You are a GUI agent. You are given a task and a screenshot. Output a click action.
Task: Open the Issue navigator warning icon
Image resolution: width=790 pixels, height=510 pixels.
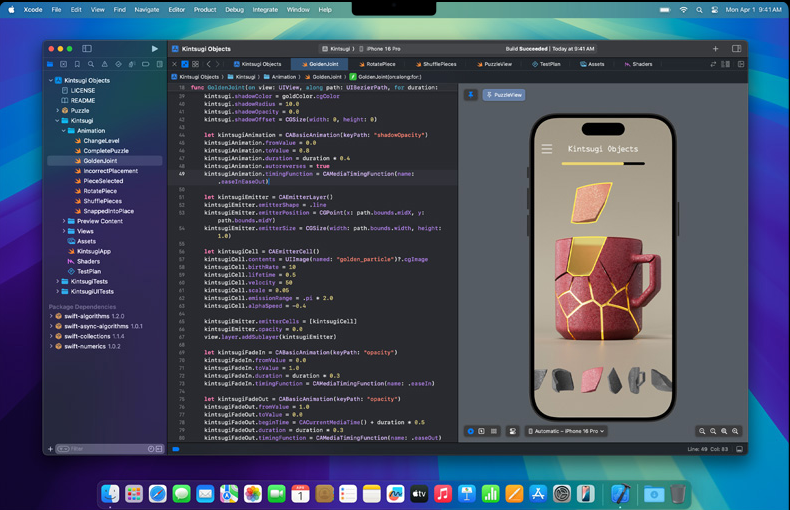[104, 65]
